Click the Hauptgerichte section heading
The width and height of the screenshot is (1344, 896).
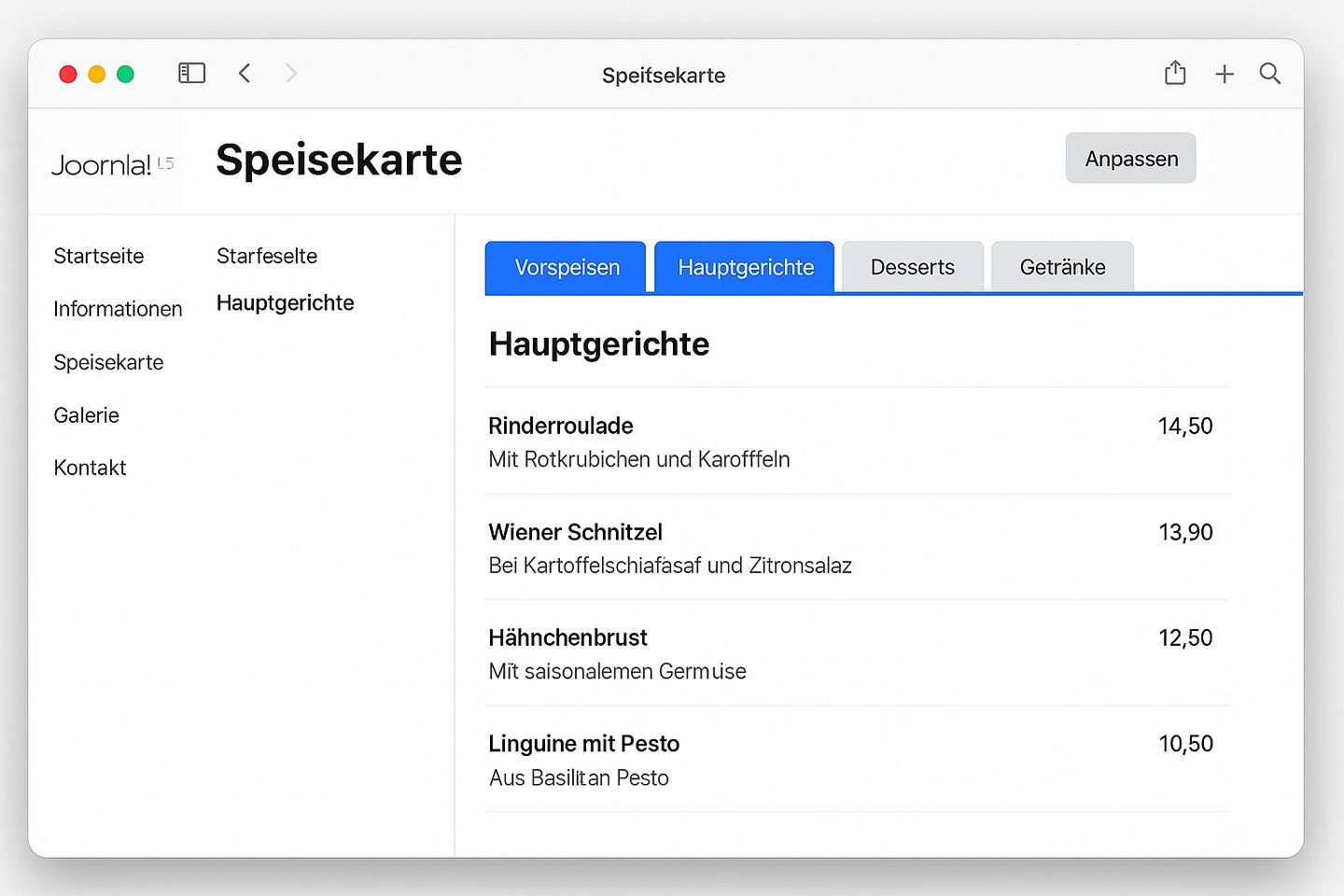[599, 344]
